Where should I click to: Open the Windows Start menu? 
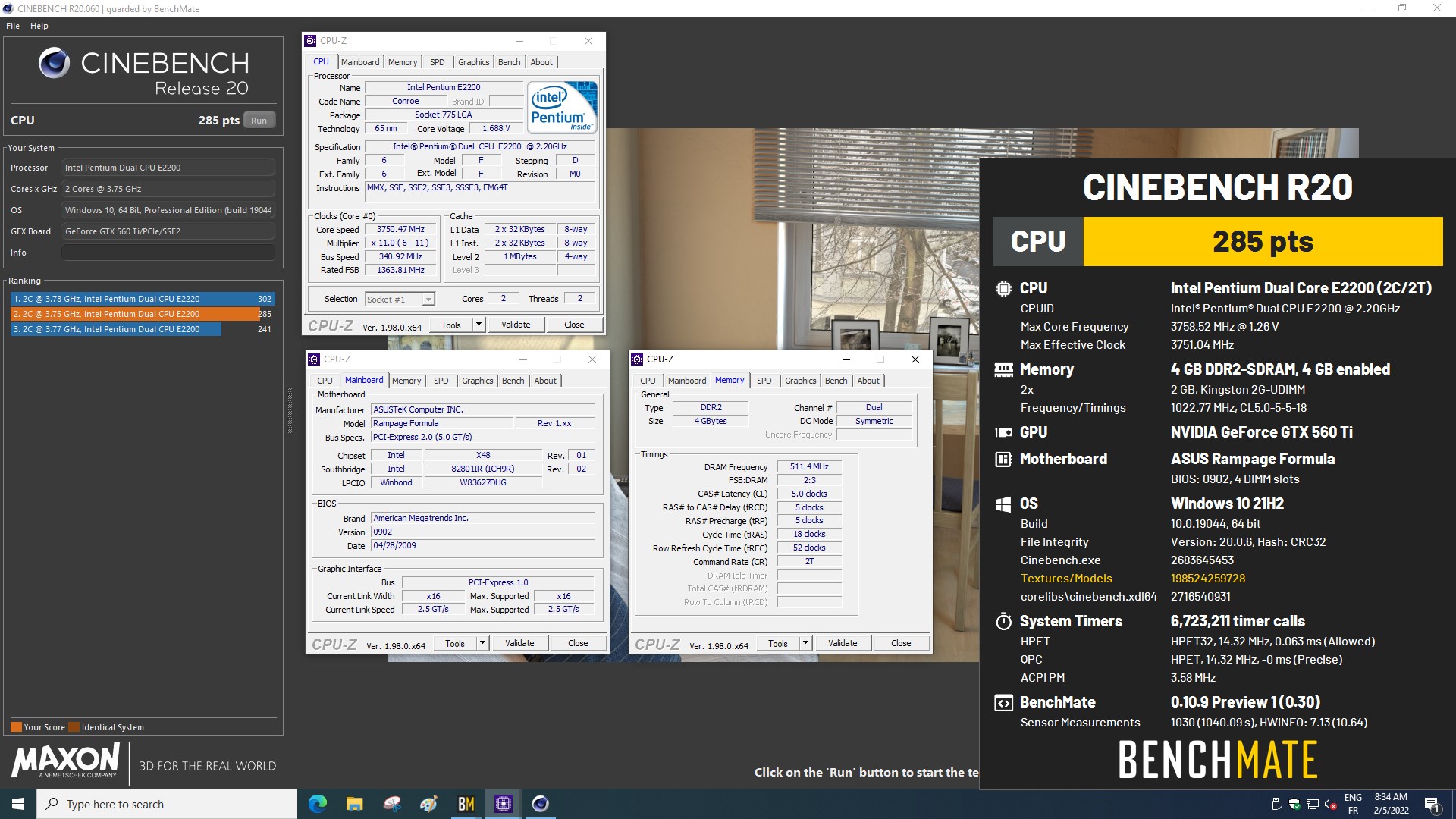point(18,804)
